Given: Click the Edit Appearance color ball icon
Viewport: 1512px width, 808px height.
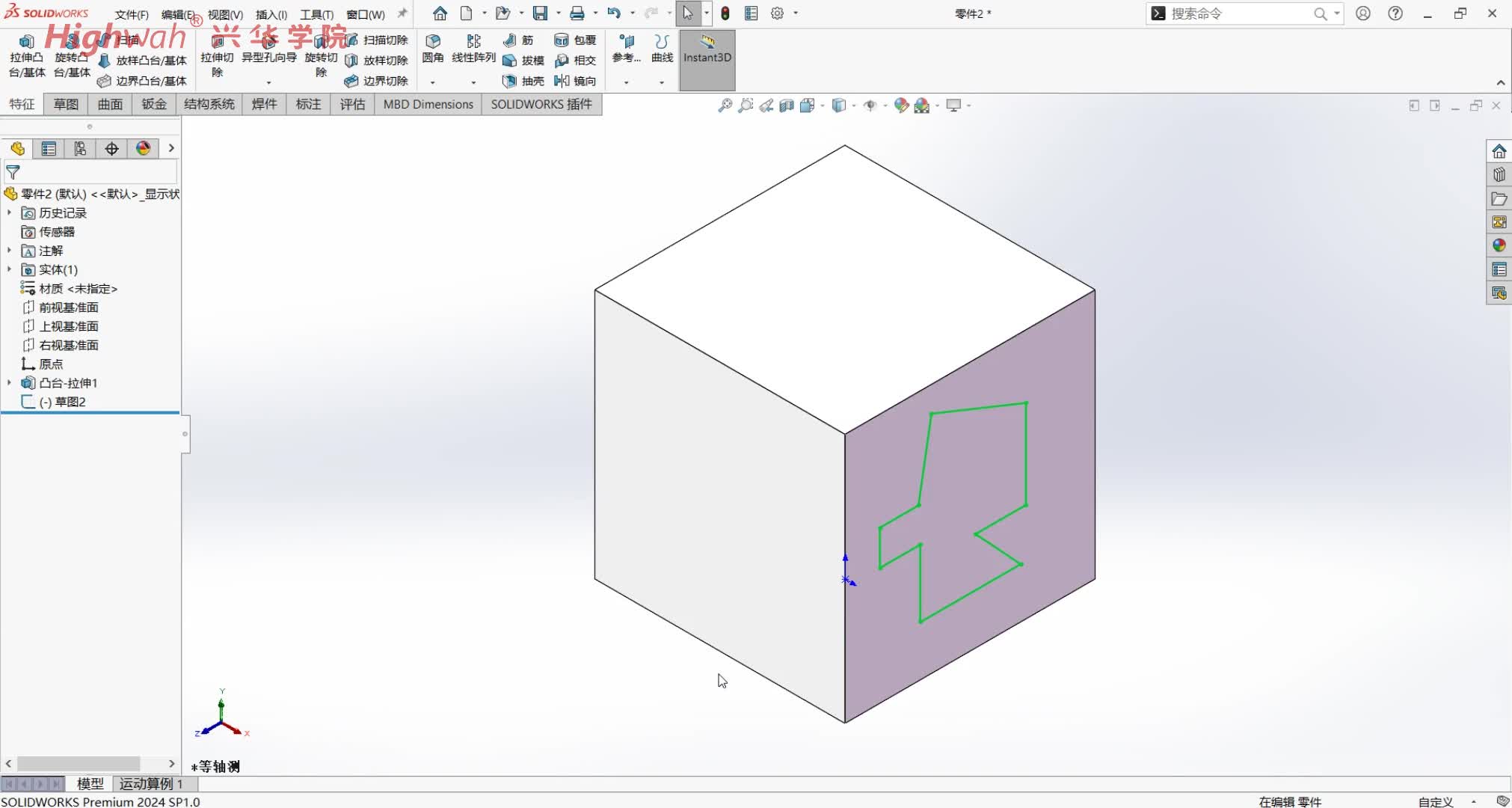Looking at the screenshot, I should [x=901, y=105].
